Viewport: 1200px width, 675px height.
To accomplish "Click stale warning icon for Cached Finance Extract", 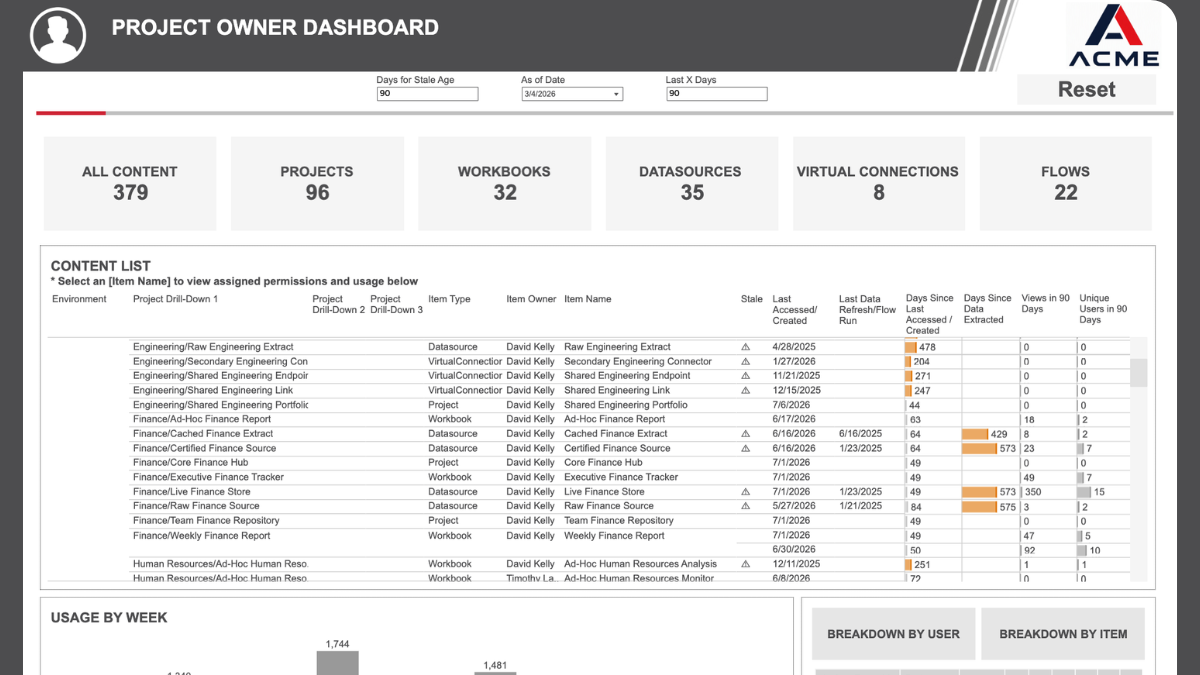I will coord(745,434).
